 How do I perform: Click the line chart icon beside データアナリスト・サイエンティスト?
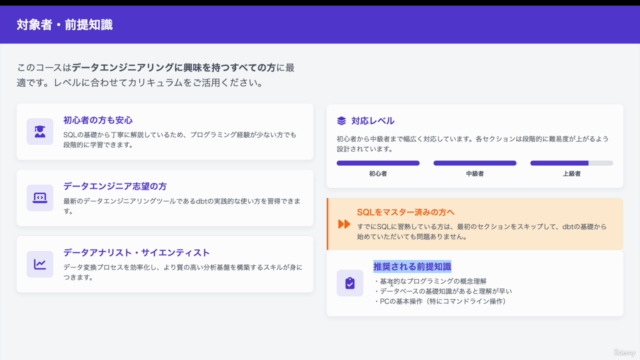pyautogui.click(x=40, y=264)
